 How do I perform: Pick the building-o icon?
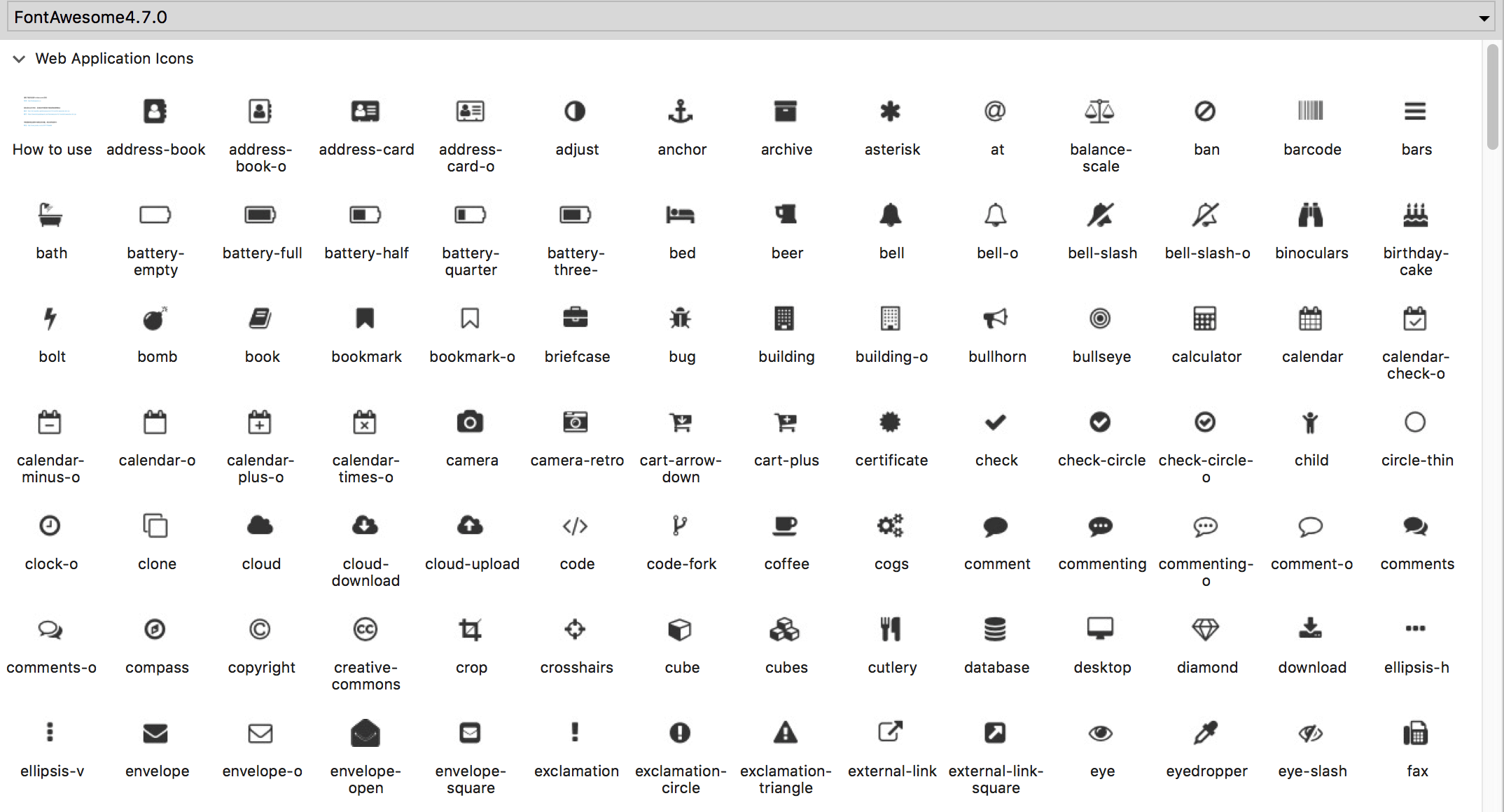(890, 318)
